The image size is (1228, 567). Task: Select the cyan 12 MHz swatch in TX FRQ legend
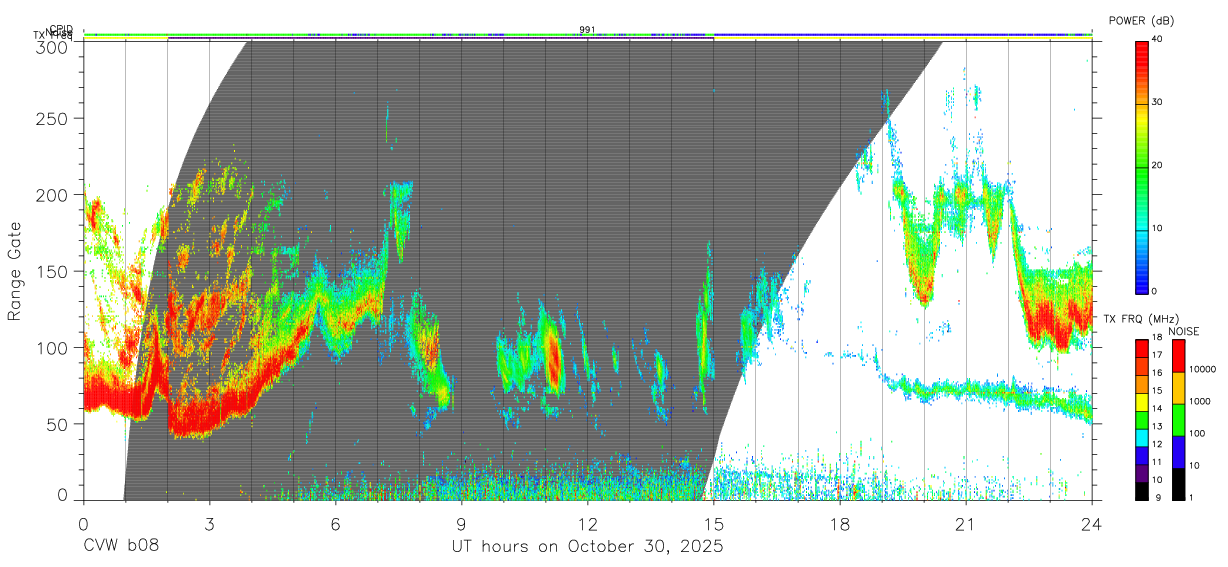click(x=1142, y=440)
